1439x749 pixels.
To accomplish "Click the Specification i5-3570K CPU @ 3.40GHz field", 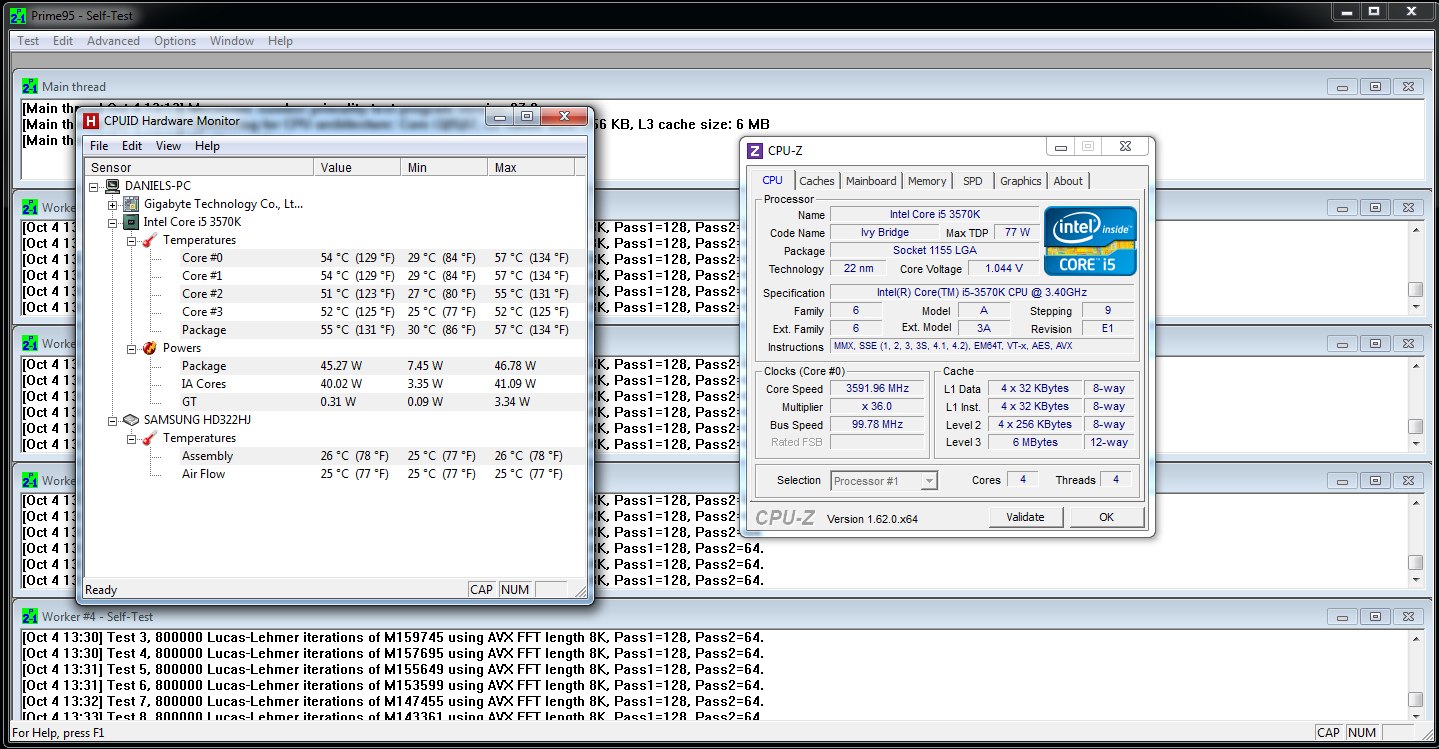I will coord(984,293).
